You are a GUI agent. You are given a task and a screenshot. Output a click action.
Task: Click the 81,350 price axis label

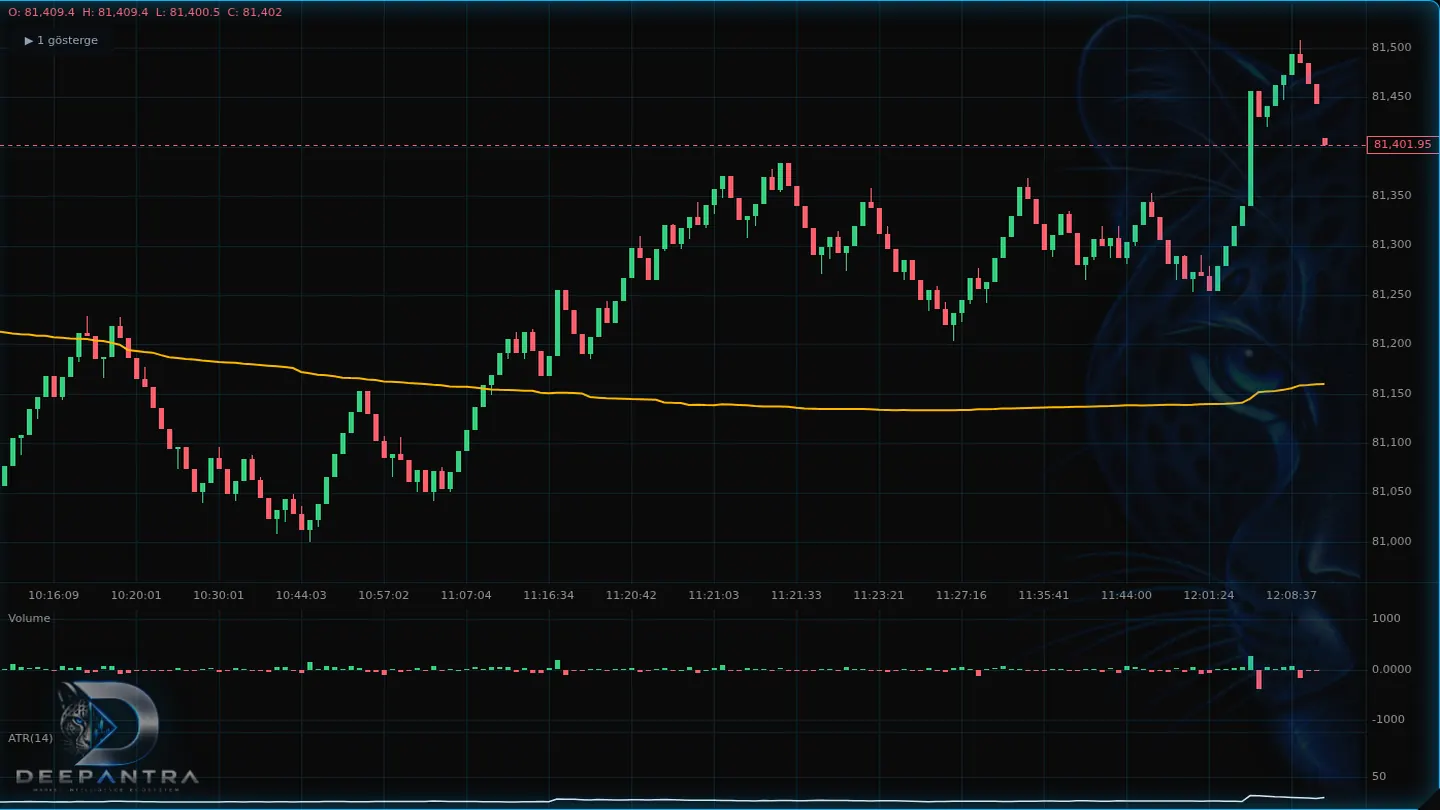(1391, 195)
